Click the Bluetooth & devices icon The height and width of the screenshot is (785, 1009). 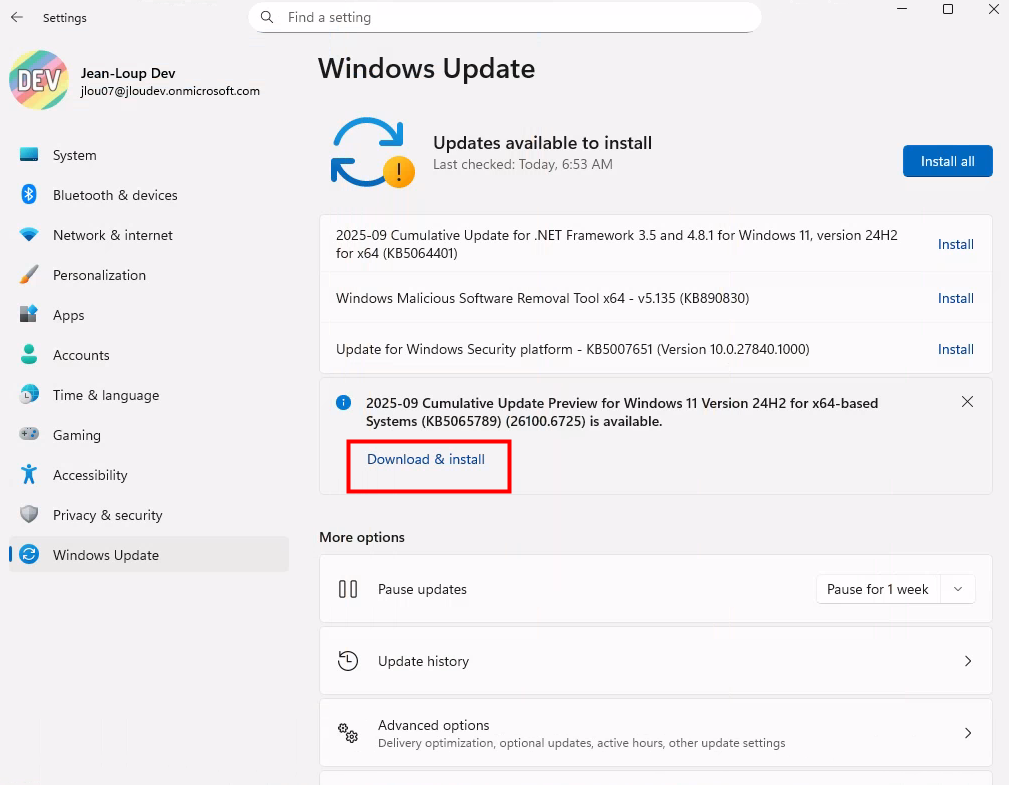29,195
